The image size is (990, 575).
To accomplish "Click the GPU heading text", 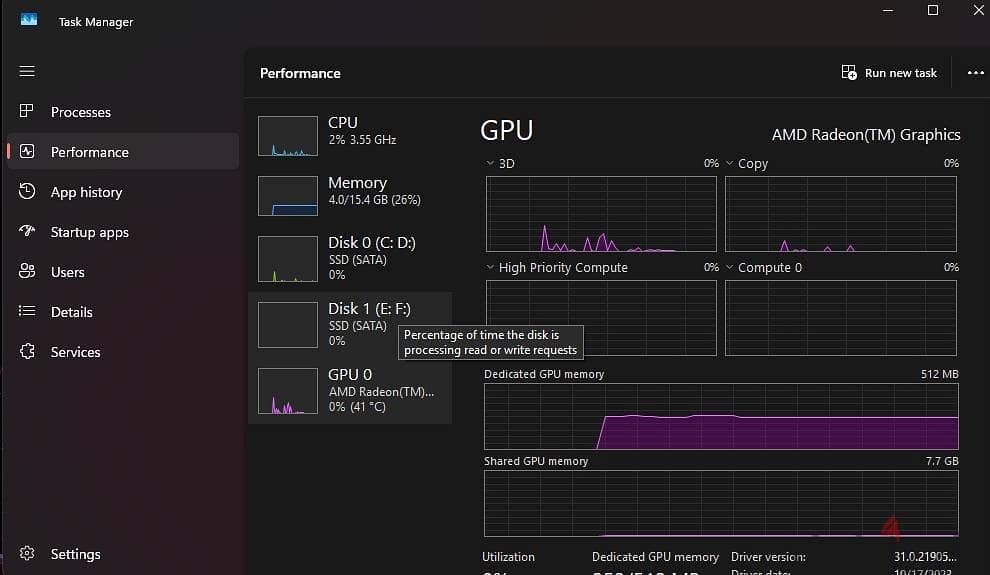I will pos(506,131).
